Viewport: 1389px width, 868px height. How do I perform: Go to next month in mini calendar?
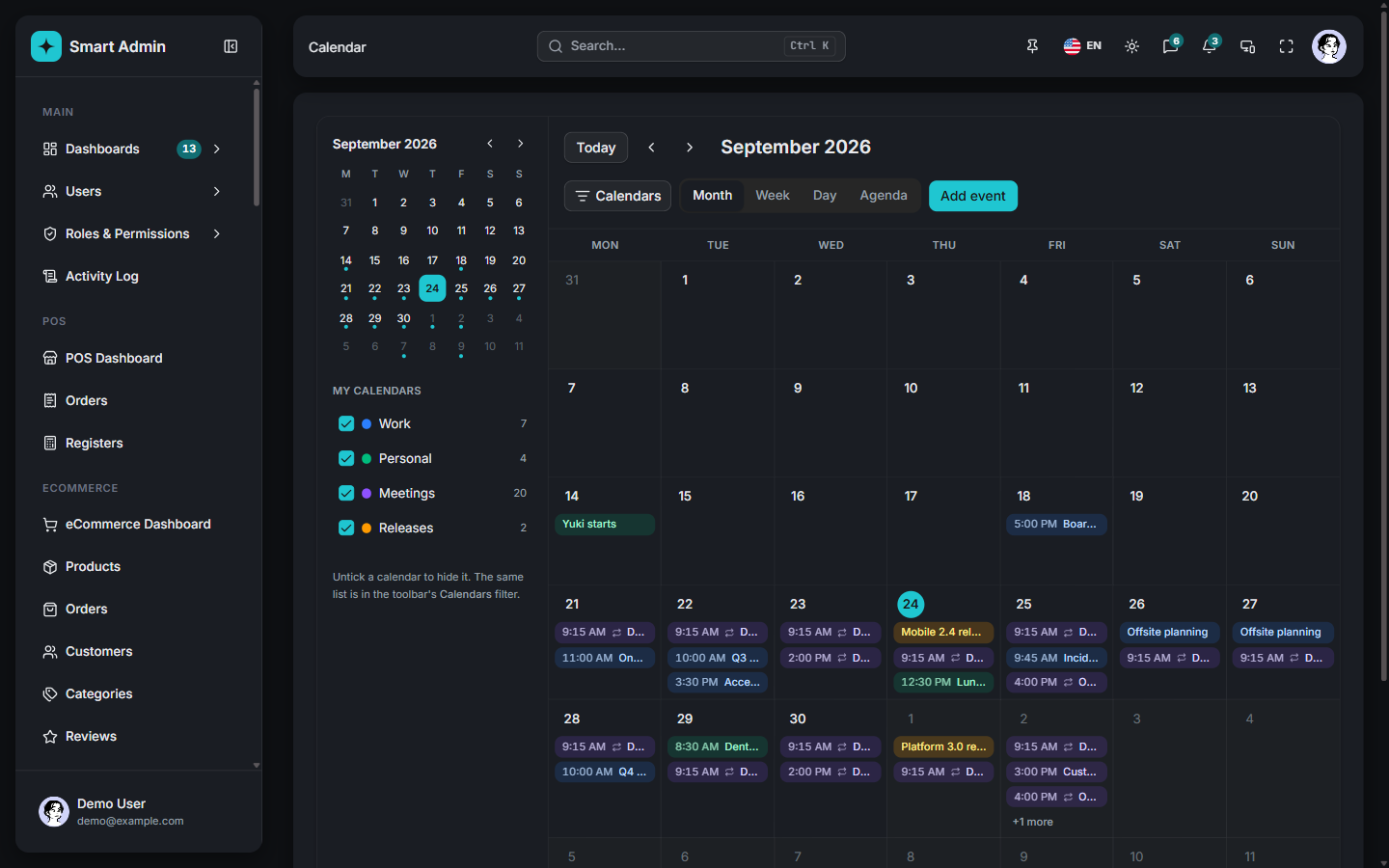coord(521,144)
